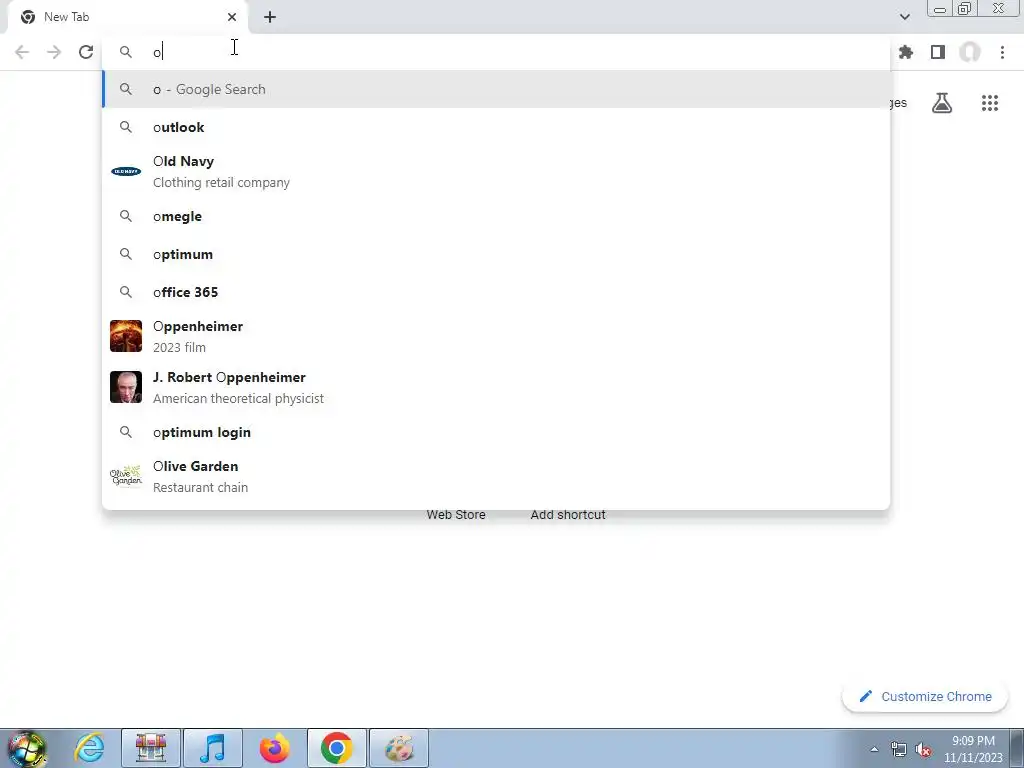
Task: Open the Search Labs flask icon
Action: coord(942,103)
